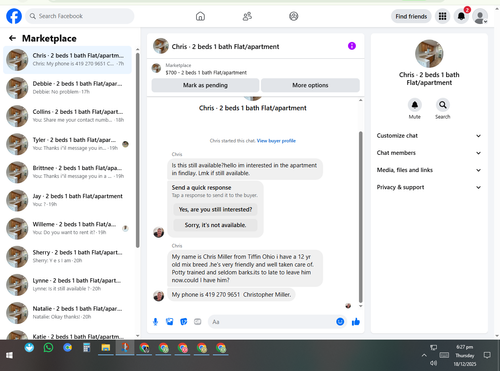Open Sherry's conversation in the list

(68, 257)
